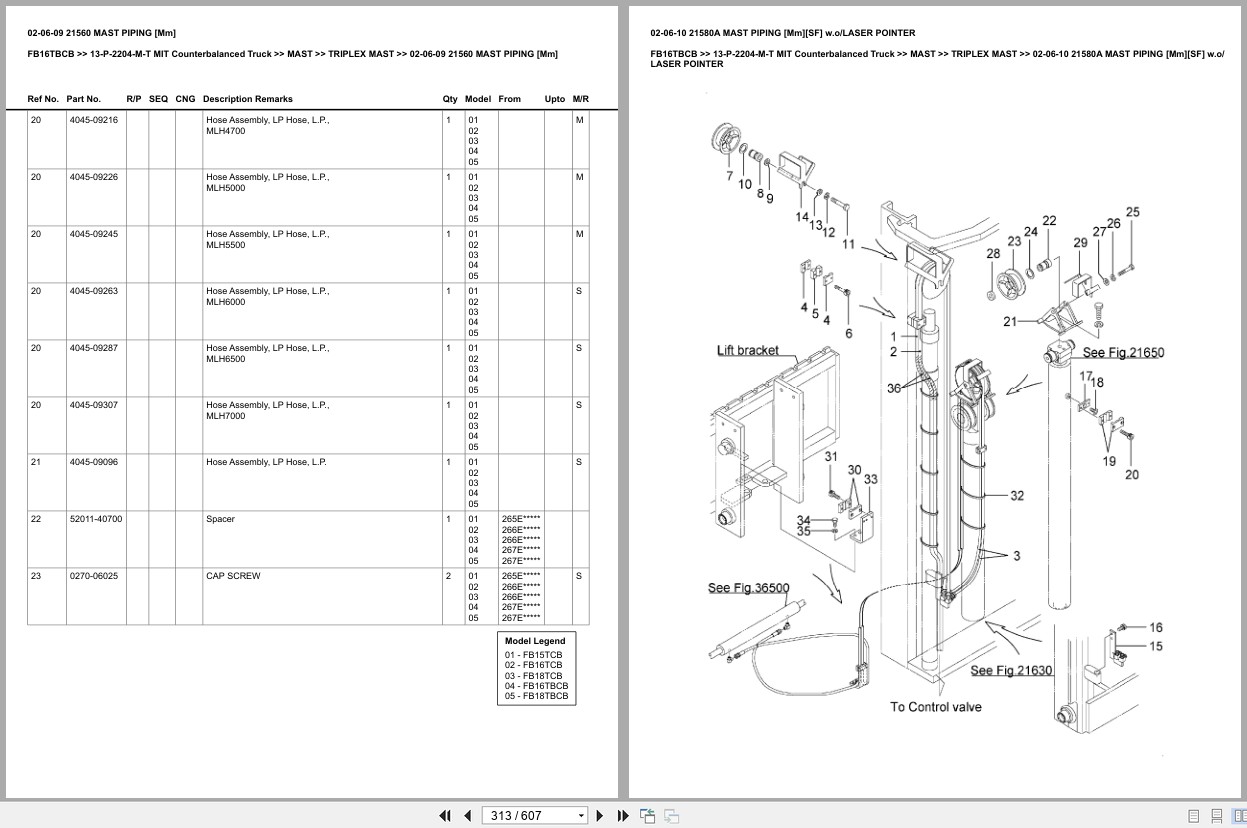Screen dimensions: 1247x828
Task: Click the Lift bracket label
Action: click(748, 350)
